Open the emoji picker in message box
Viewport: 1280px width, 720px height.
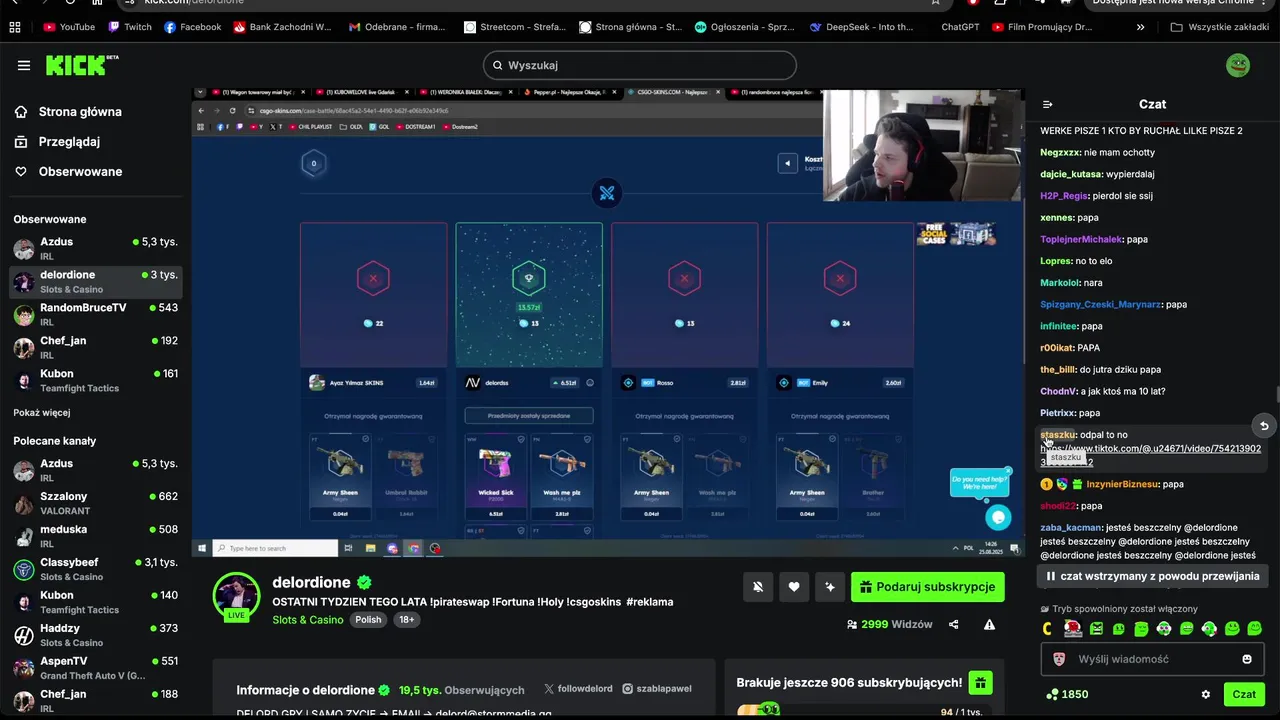pyautogui.click(x=1247, y=659)
